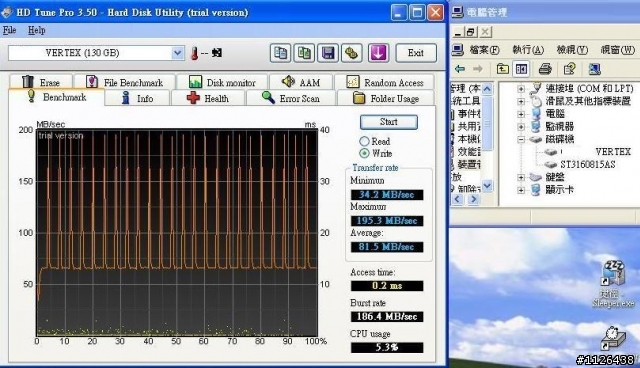
Task: Expand the 顯示卡 node
Action: (x=521, y=190)
